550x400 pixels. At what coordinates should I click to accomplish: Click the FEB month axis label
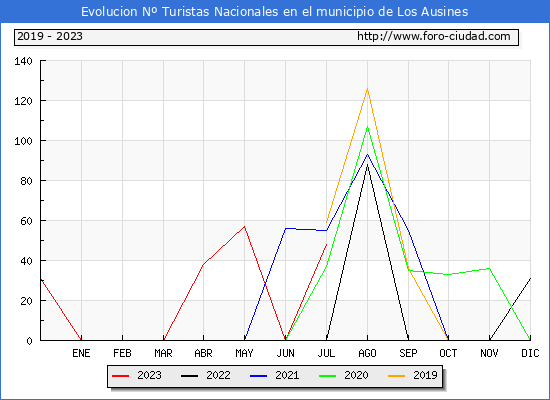pos(122,353)
